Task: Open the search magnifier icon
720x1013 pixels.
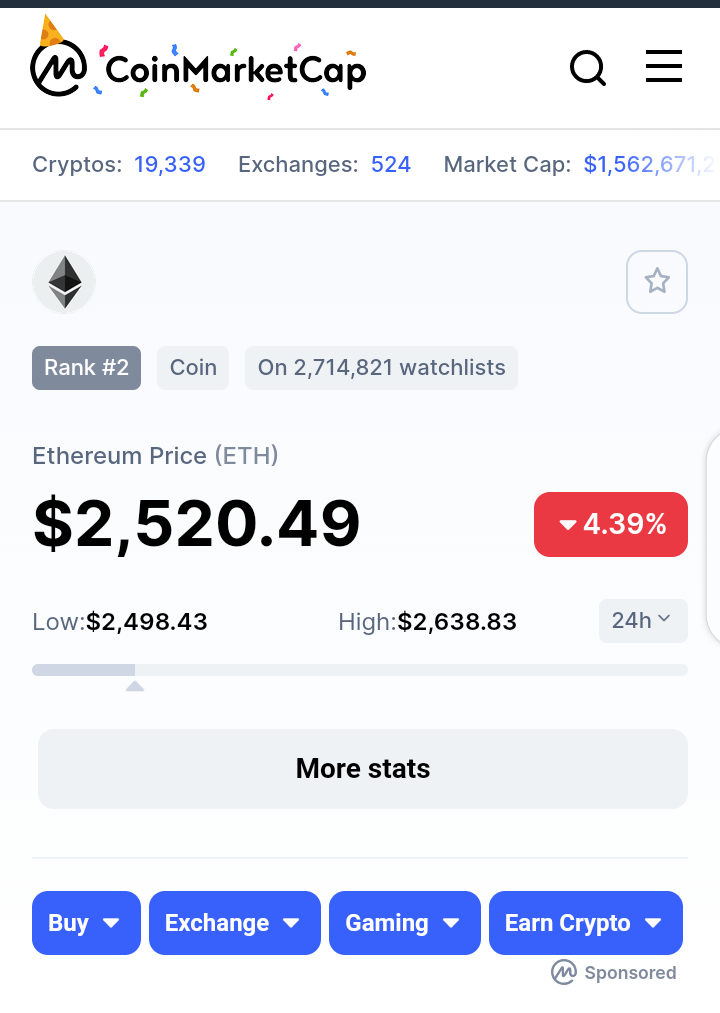Action: tap(588, 68)
